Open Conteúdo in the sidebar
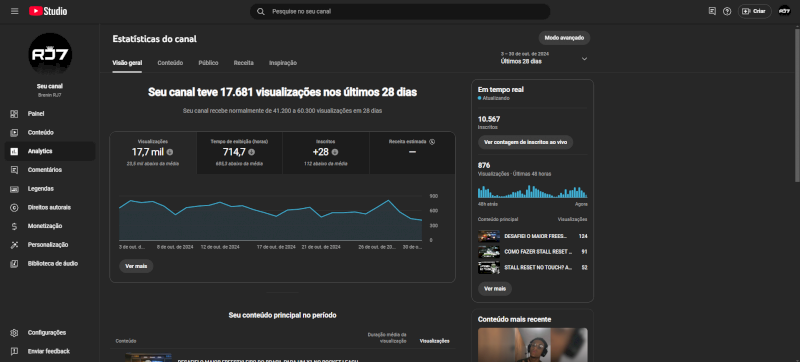Screen dimensions: 800x362 [x=50, y=133]
